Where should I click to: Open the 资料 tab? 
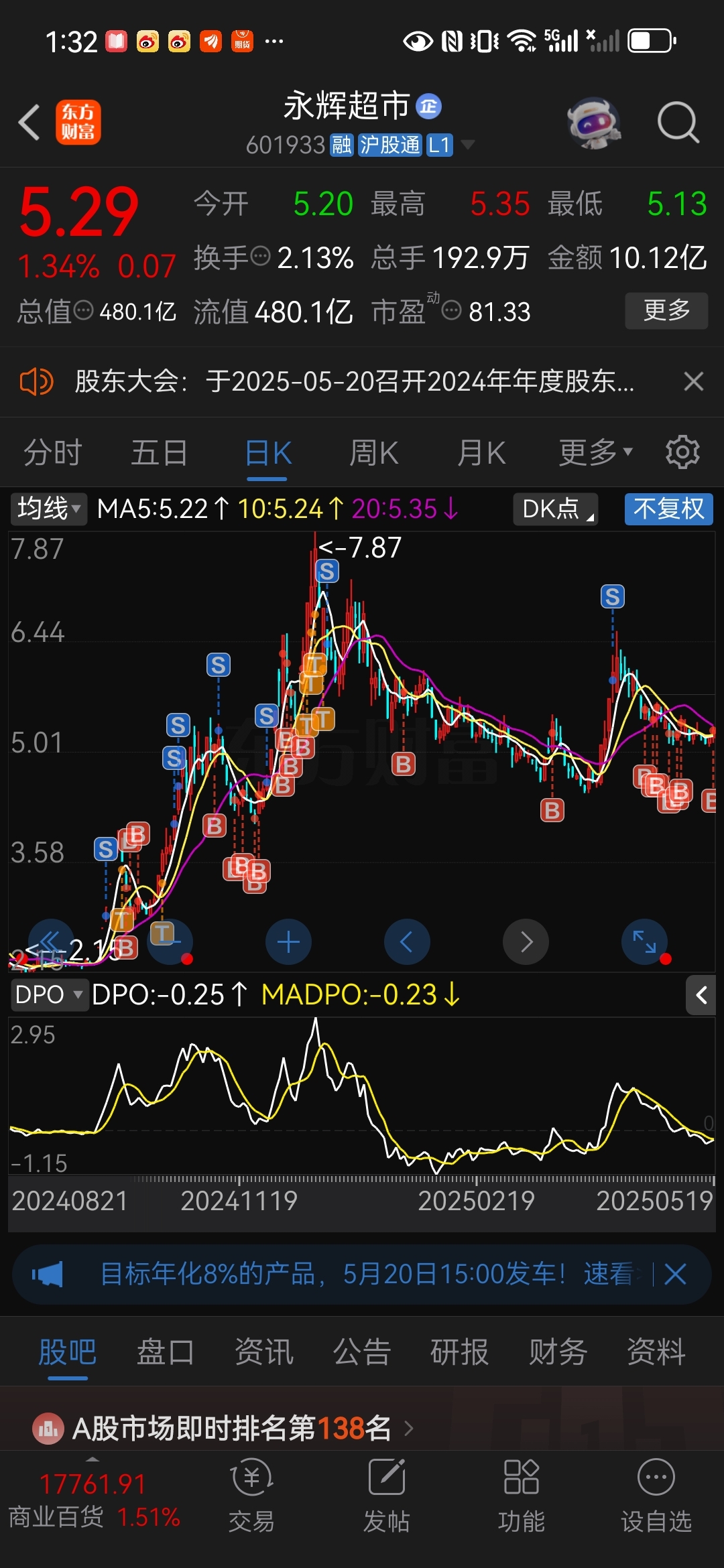656,1352
